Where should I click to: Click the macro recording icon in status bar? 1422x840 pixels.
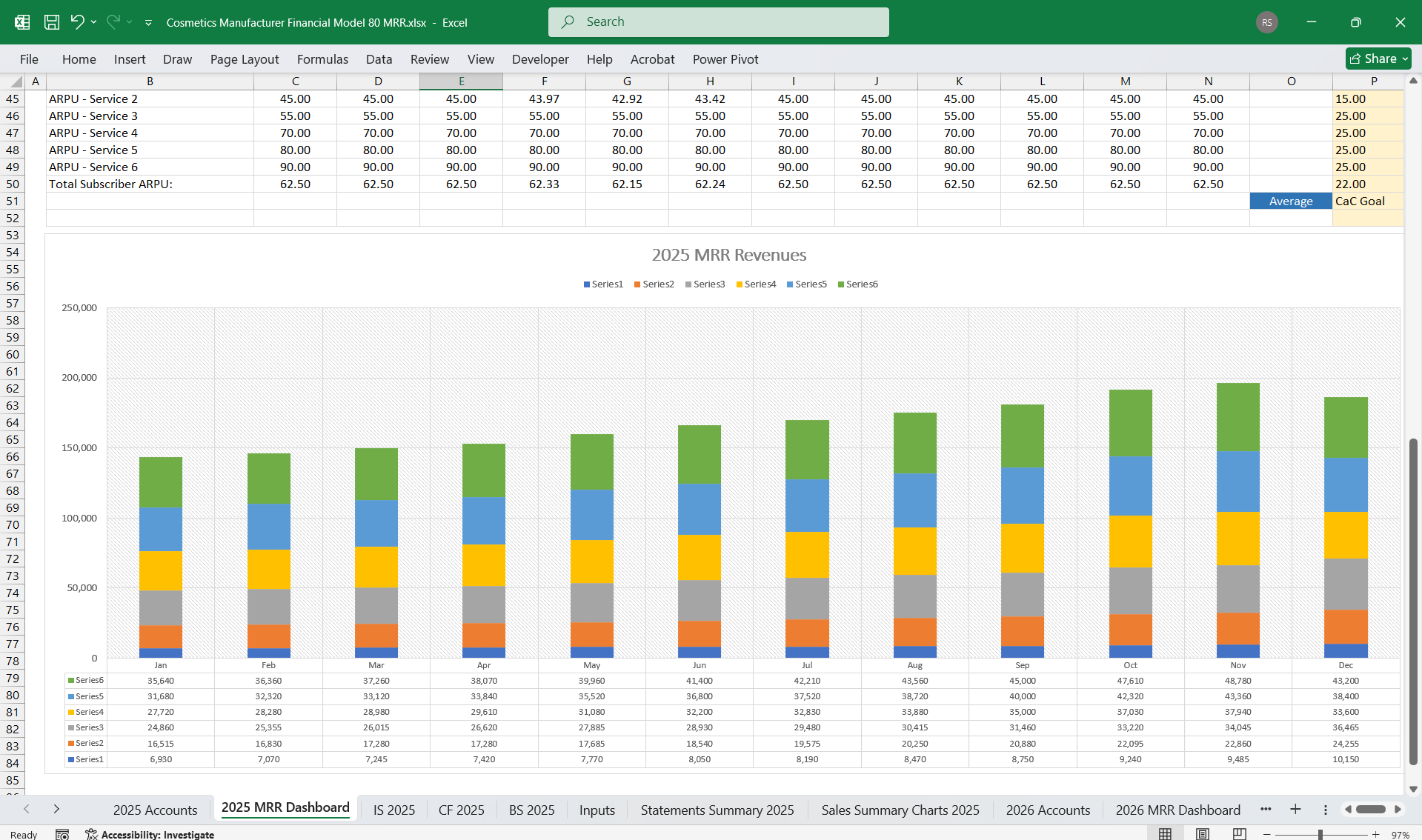[63, 834]
